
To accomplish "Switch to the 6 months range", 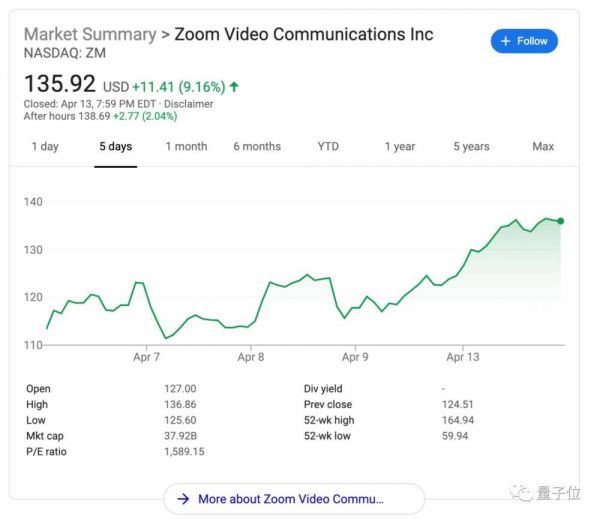I will pyautogui.click(x=257, y=147).
